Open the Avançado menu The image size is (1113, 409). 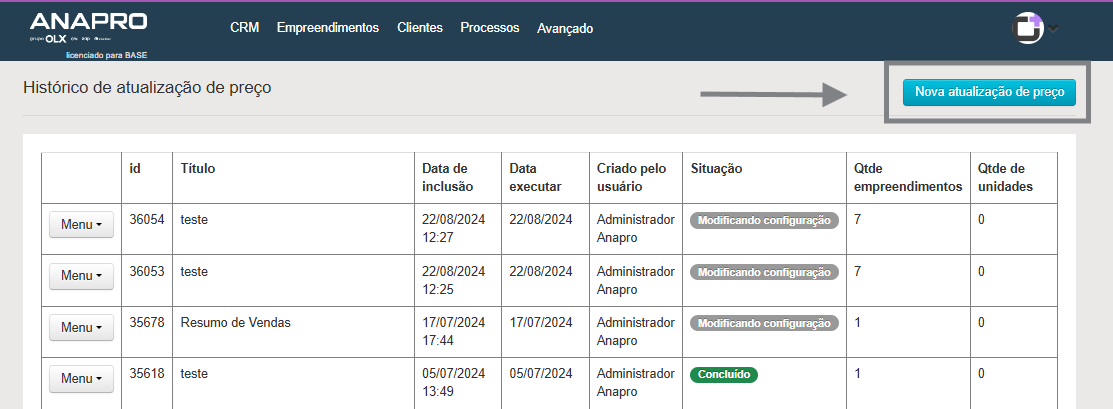click(x=565, y=29)
